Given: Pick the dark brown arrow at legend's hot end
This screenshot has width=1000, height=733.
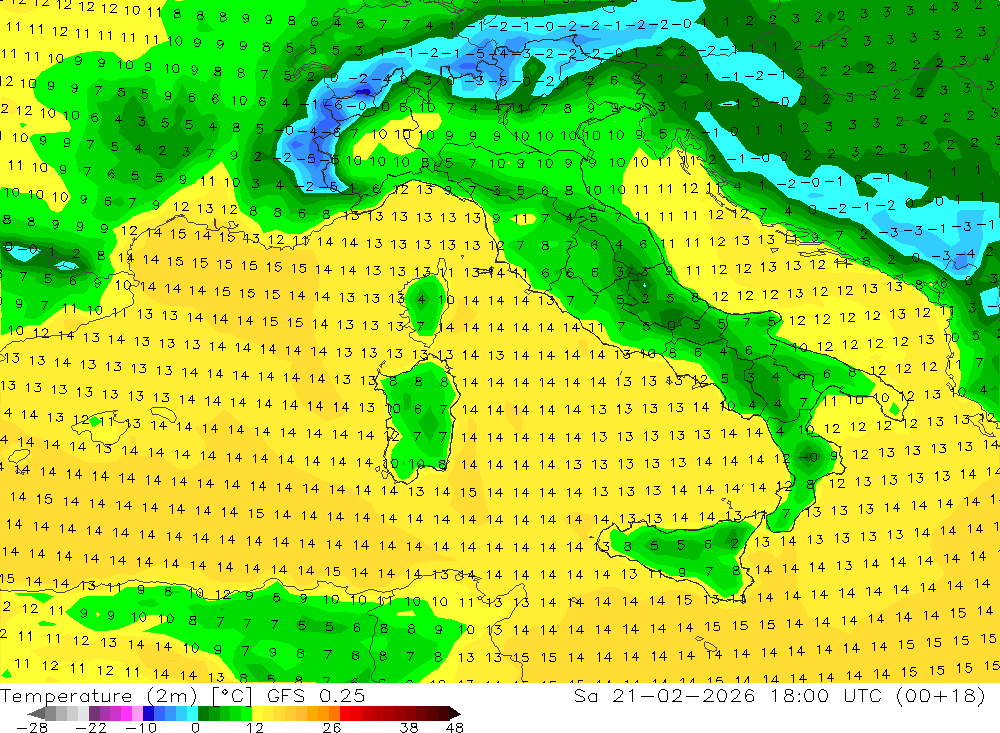Looking at the screenshot, I should [454, 713].
